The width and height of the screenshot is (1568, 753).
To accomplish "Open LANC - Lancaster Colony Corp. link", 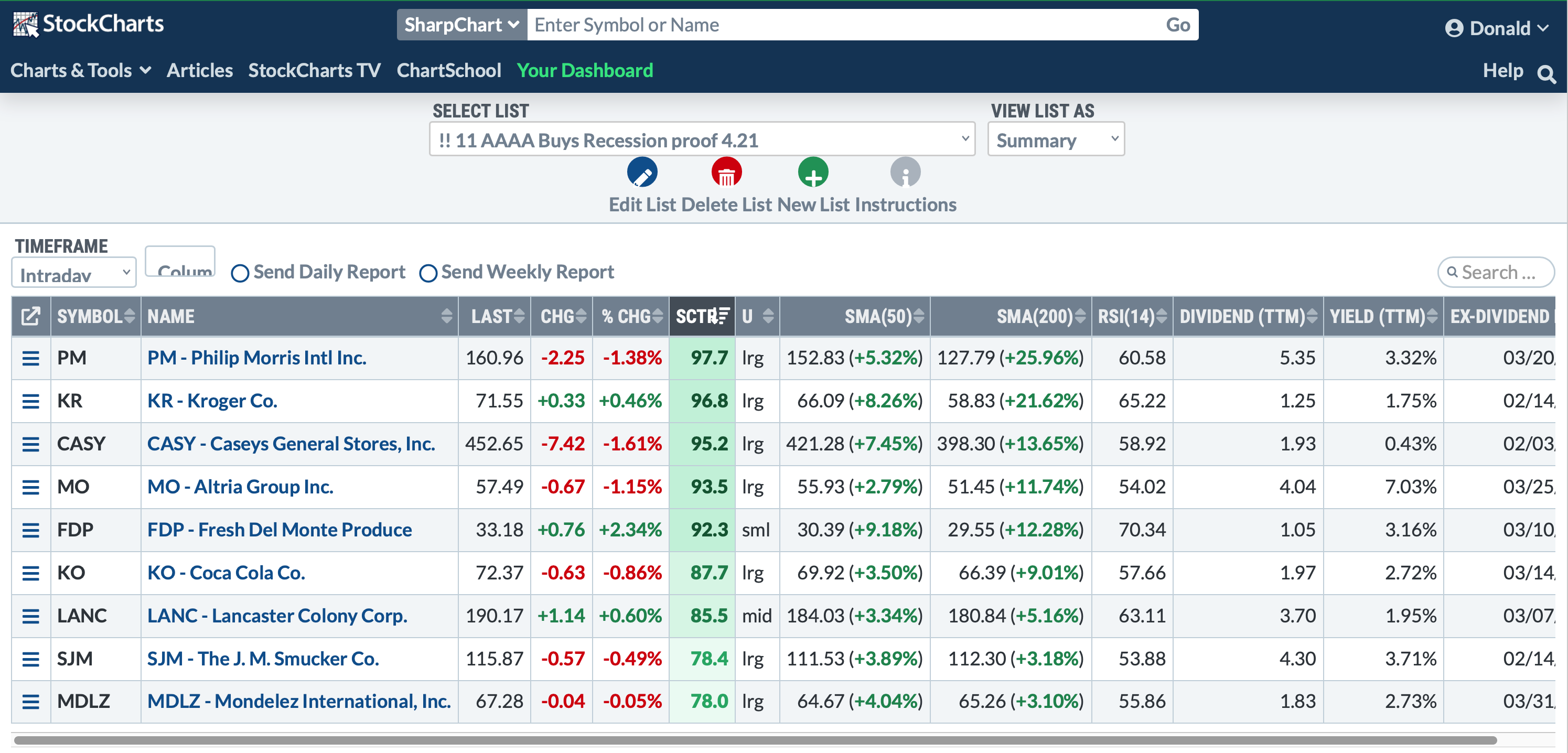I will point(277,616).
